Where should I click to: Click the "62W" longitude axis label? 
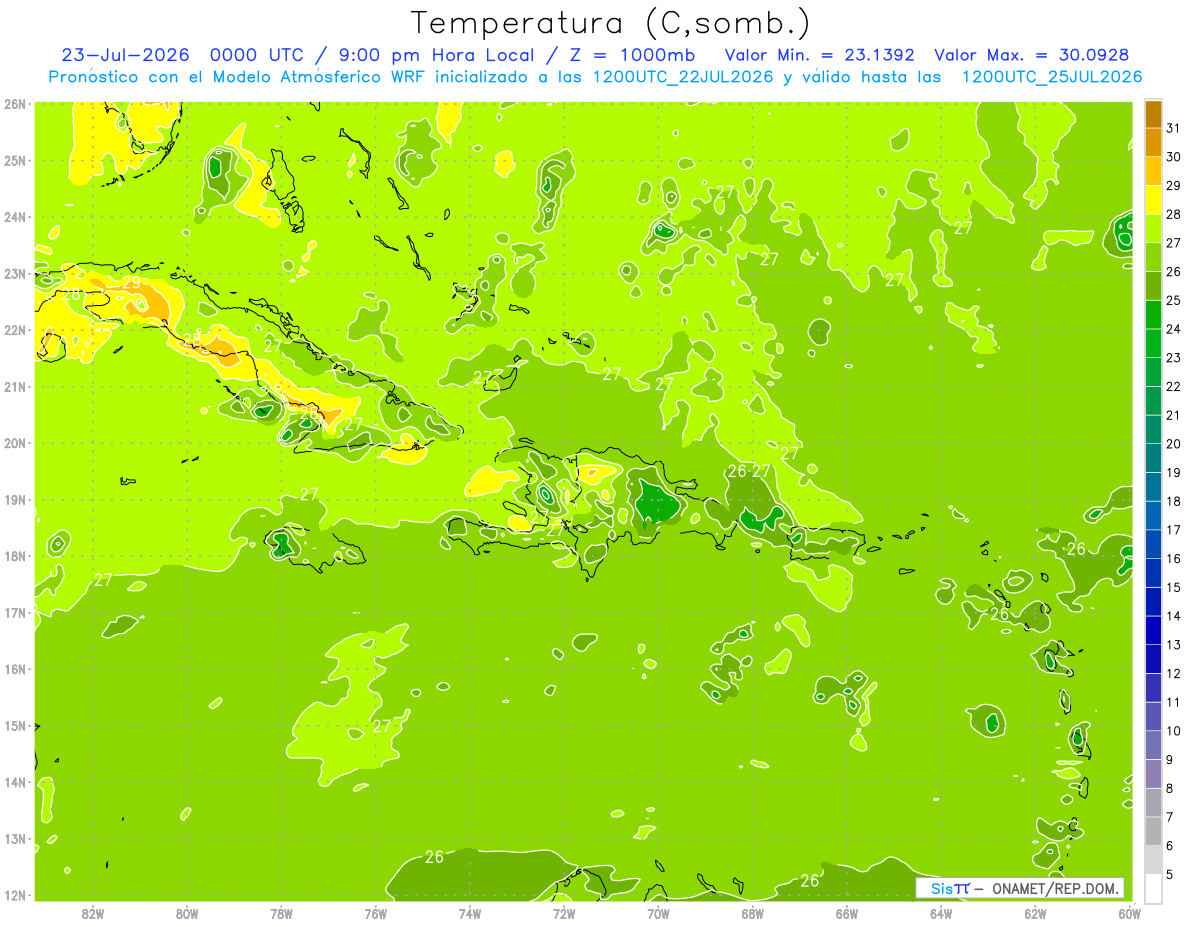(1035, 913)
